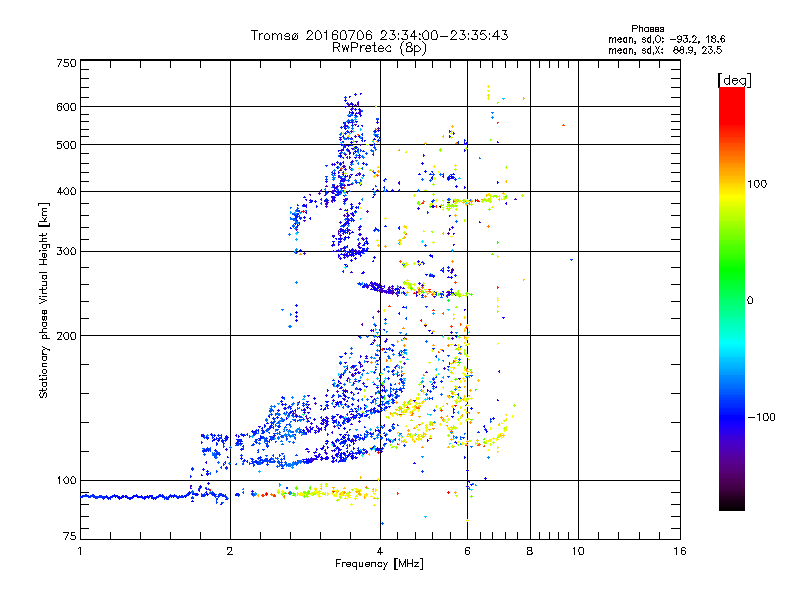Click the '1' frequency axis tick label

[x=80, y=551]
